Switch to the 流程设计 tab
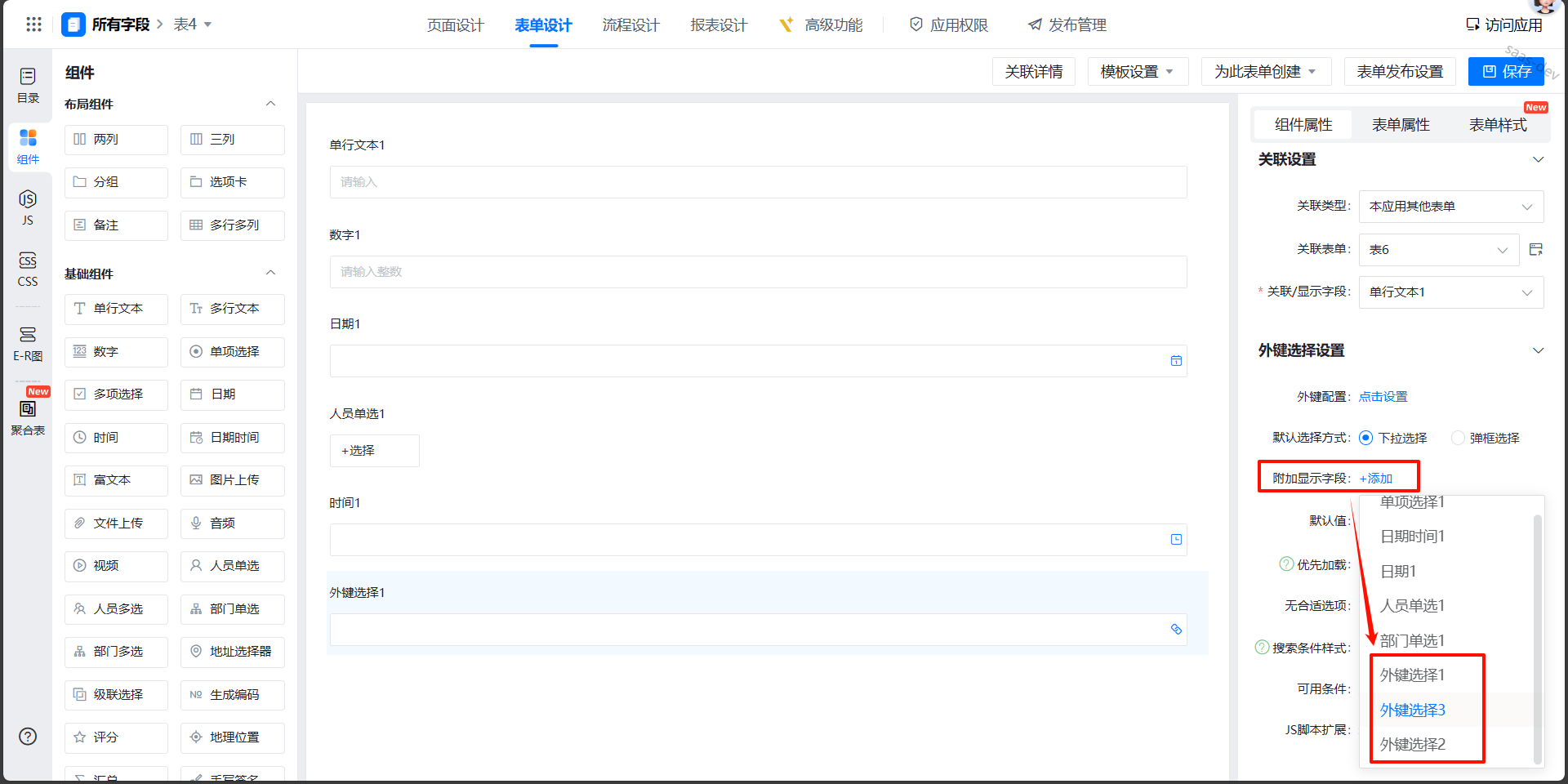Screen dimensions: 1568x784 630,25
